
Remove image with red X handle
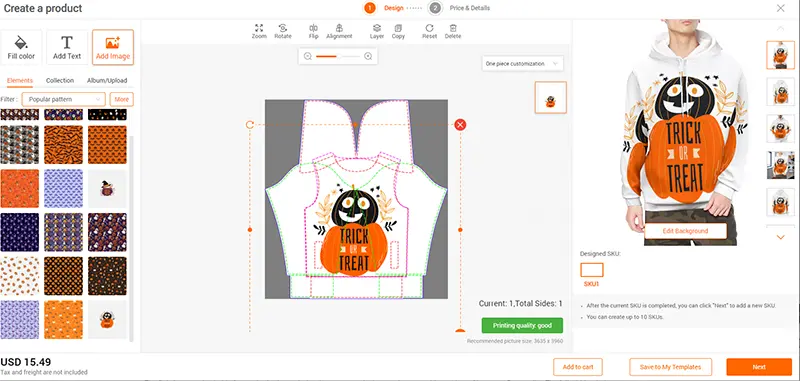(460, 124)
